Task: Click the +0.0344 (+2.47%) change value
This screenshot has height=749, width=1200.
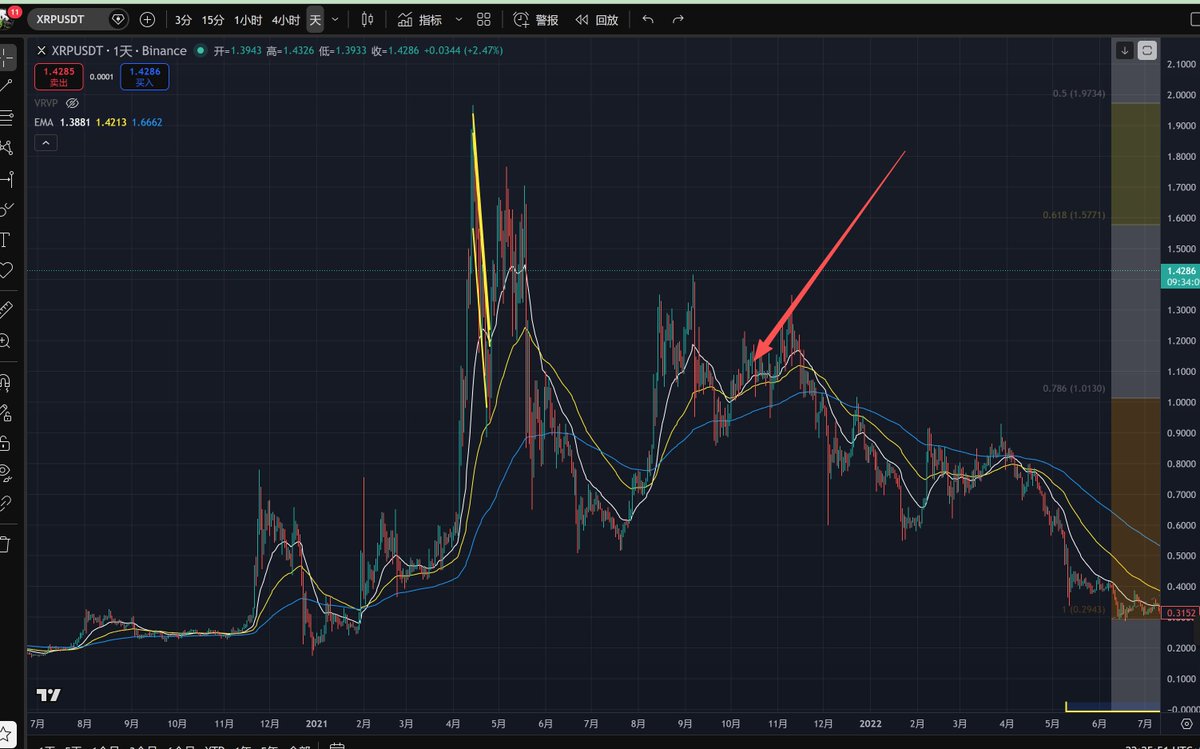Action: tap(463, 51)
